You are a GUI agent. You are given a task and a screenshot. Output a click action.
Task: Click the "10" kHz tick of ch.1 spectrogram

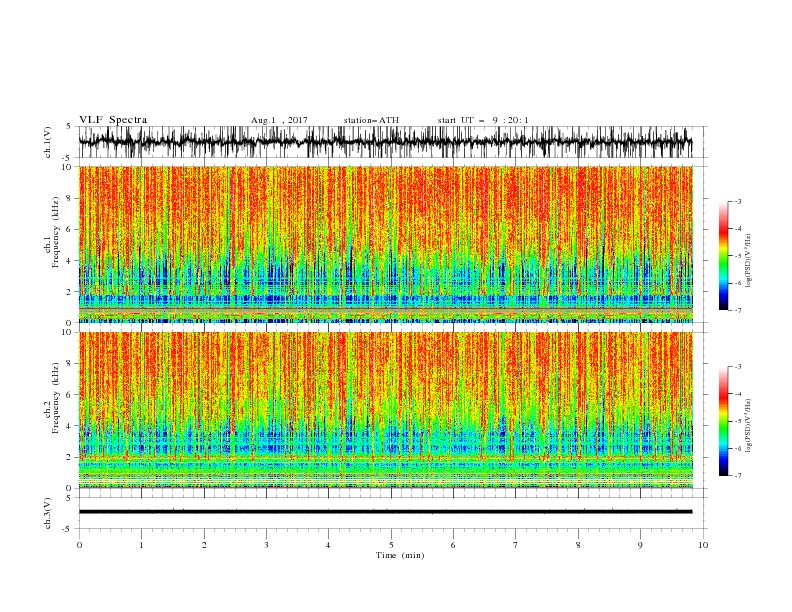click(68, 167)
